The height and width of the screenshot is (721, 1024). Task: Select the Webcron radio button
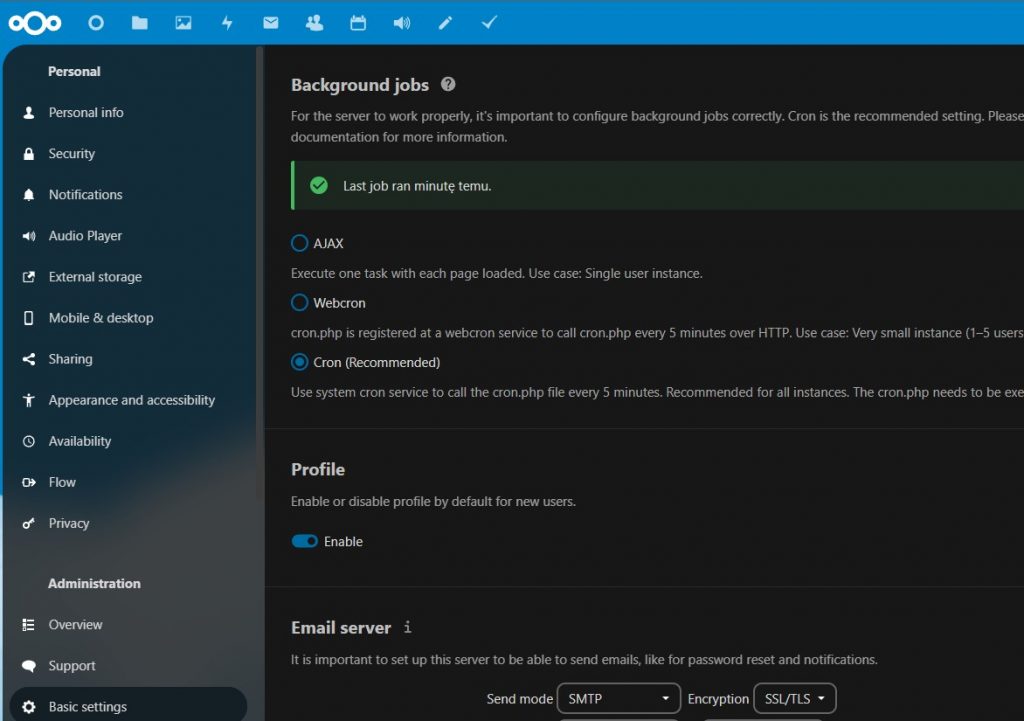[x=299, y=302]
